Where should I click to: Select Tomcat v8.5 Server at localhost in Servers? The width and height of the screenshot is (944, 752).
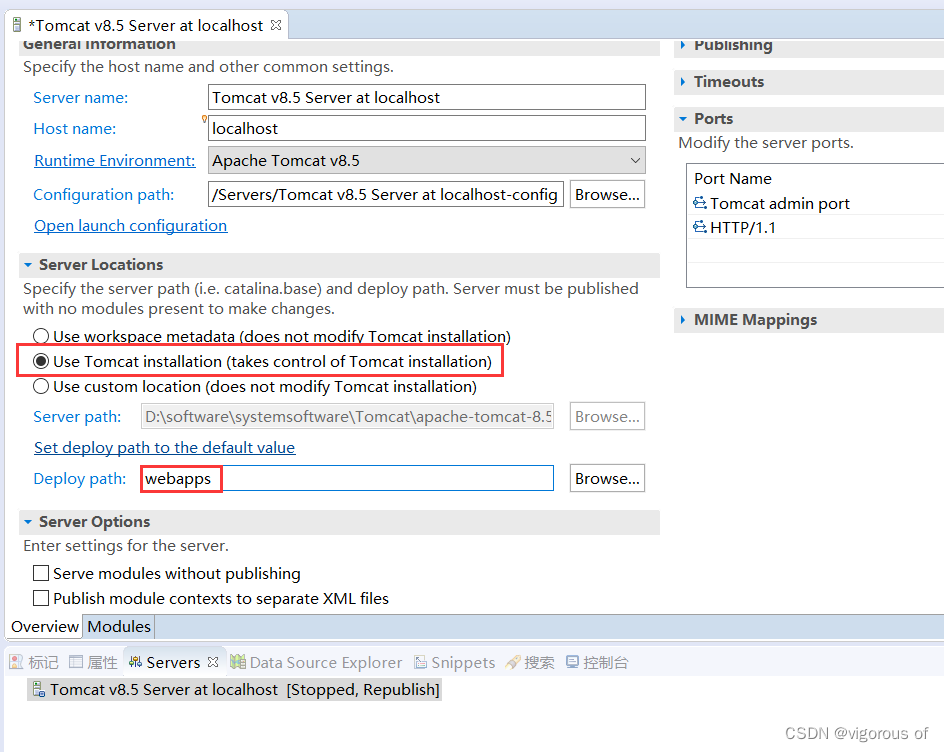(234, 689)
